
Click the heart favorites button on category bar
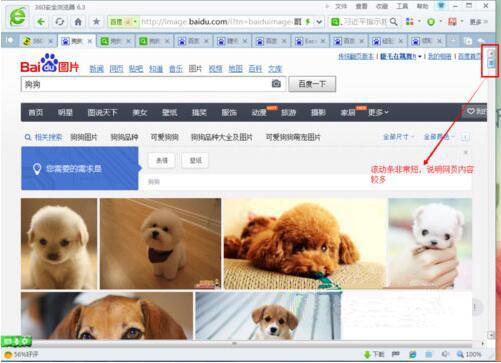click(475, 112)
